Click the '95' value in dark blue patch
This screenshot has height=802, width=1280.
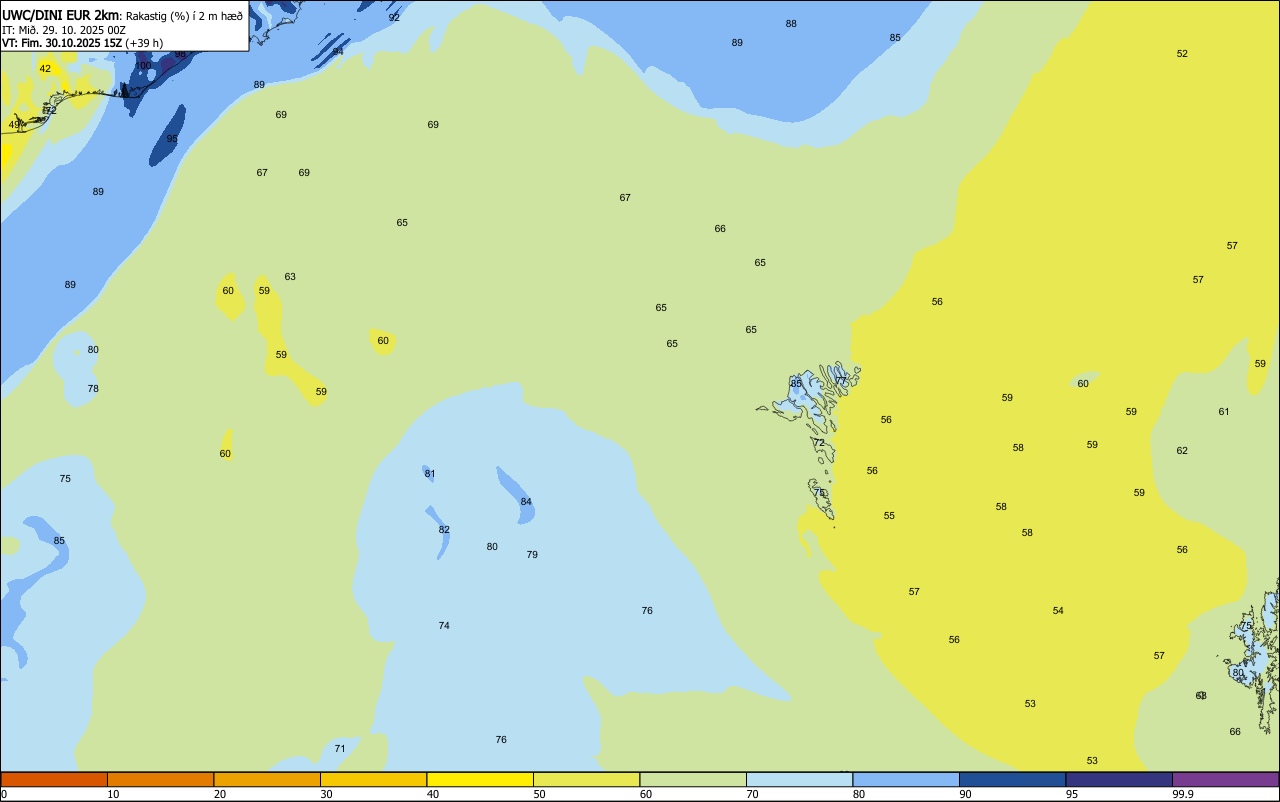(x=172, y=139)
